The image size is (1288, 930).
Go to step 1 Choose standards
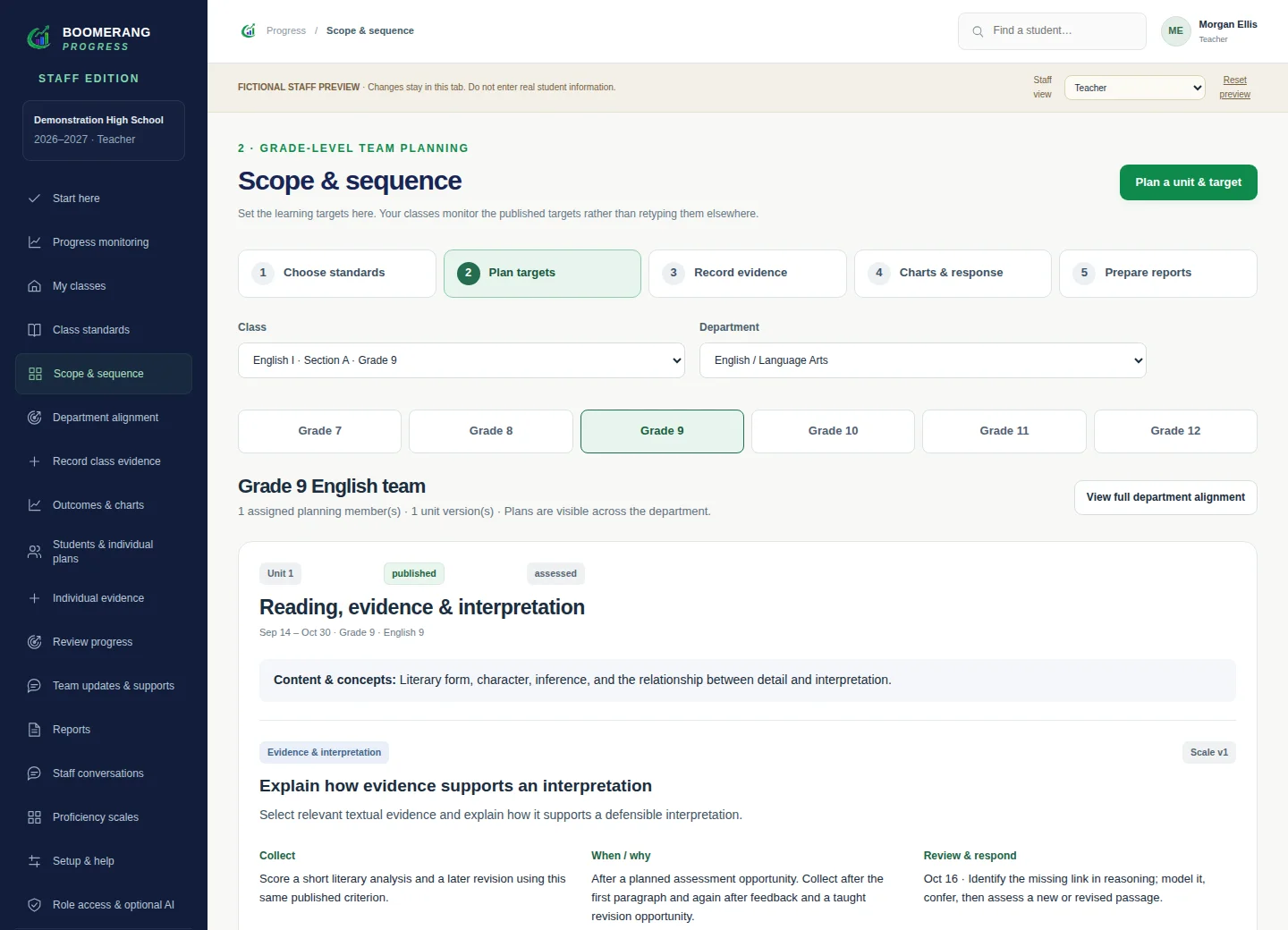point(337,274)
